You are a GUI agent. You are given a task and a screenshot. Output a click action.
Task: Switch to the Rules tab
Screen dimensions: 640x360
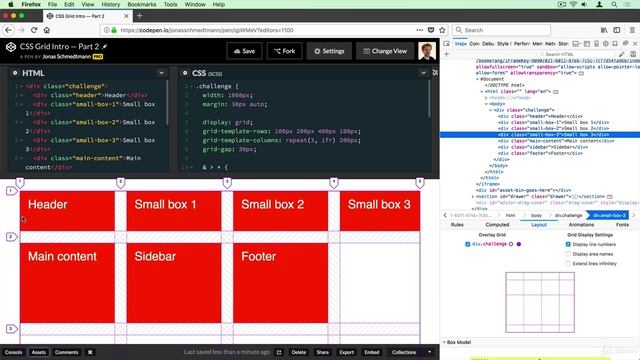tap(457, 225)
